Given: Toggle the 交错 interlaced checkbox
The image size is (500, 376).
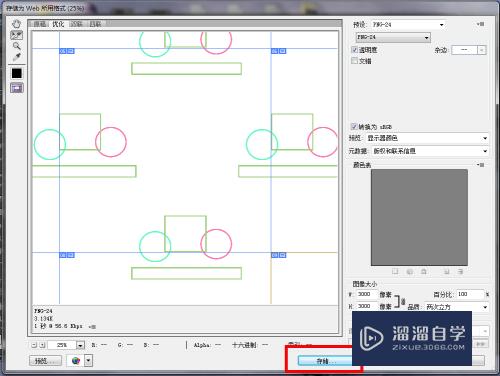Looking at the screenshot, I should pyautogui.click(x=354, y=61).
